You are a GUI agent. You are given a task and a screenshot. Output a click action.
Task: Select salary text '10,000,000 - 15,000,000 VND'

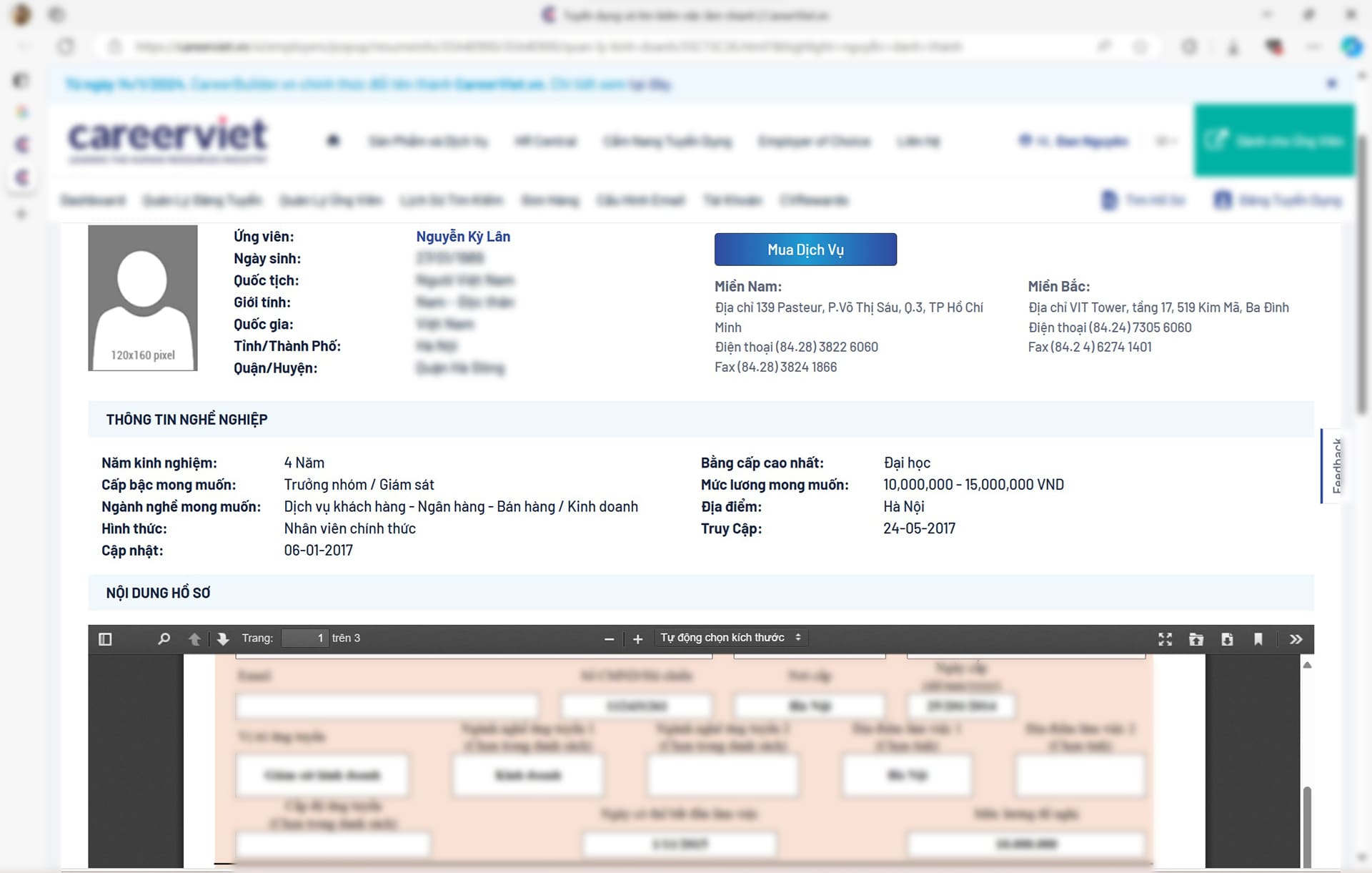[x=973, y=485]
